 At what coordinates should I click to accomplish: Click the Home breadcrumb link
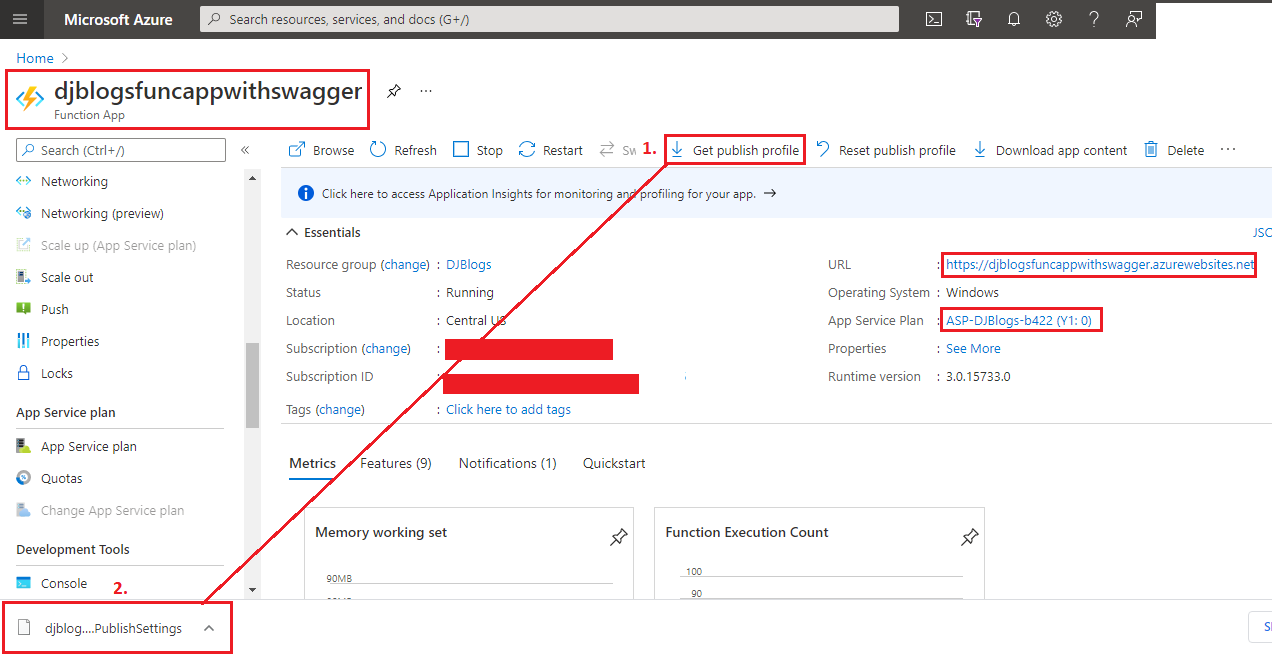coord(35,58)
